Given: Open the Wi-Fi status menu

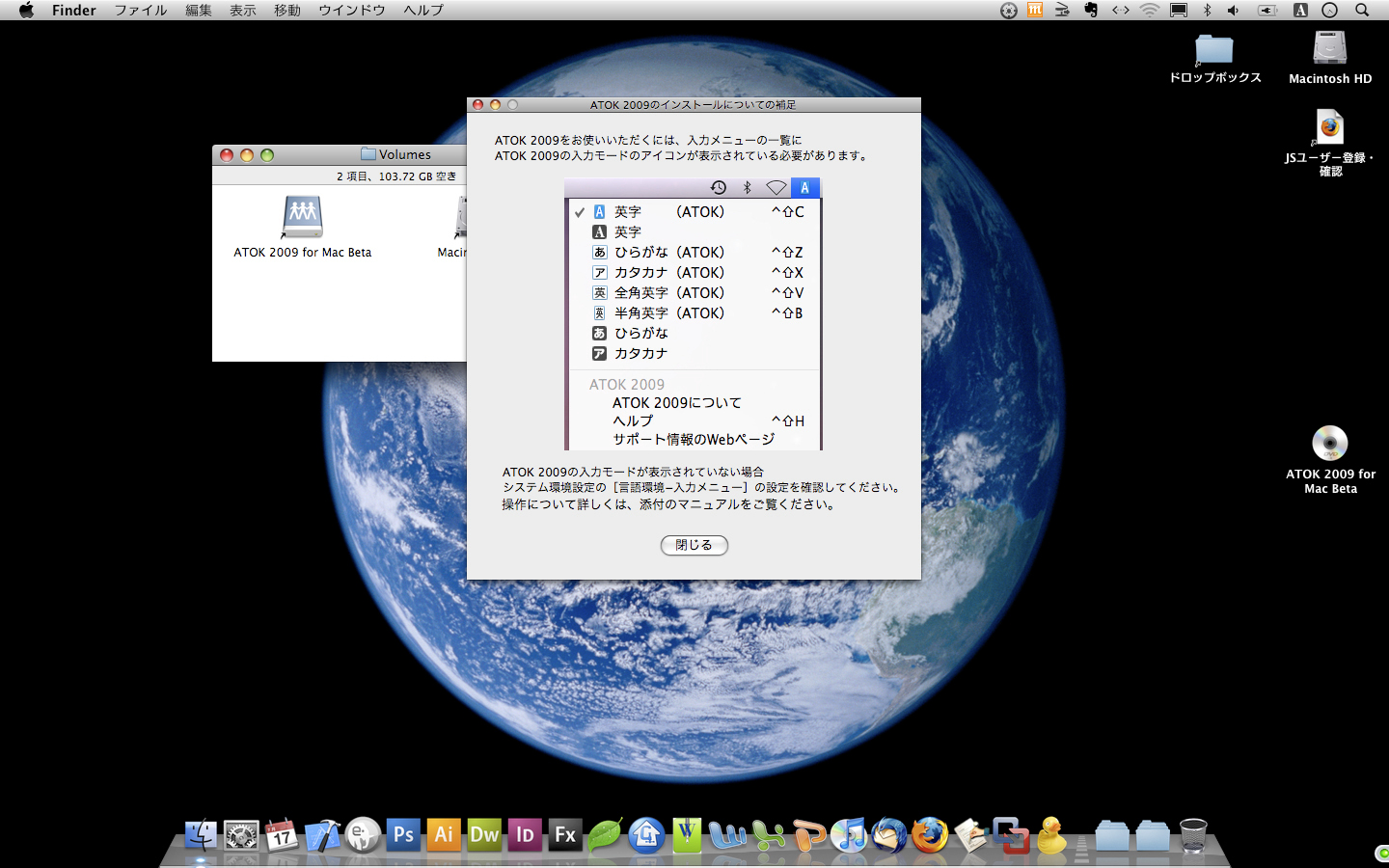Looking at the screenshot, I should [1149, 10].
